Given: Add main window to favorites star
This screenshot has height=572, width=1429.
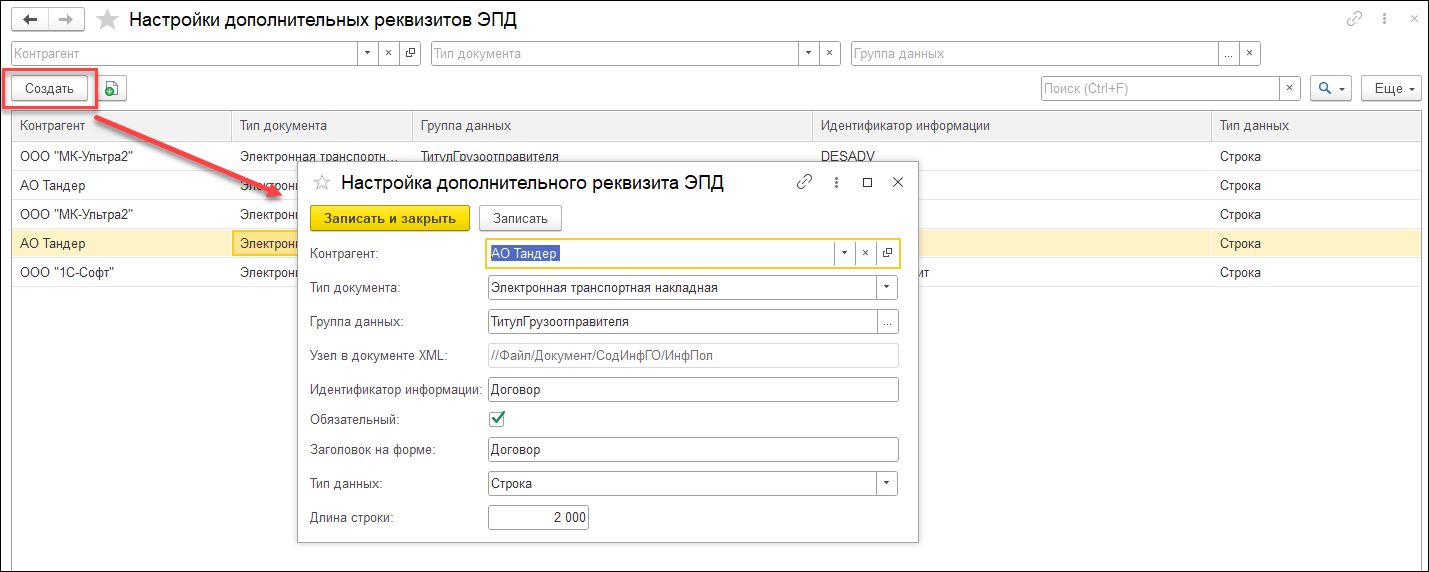Looking at the screenshot, I should click(x=108, y=20).
